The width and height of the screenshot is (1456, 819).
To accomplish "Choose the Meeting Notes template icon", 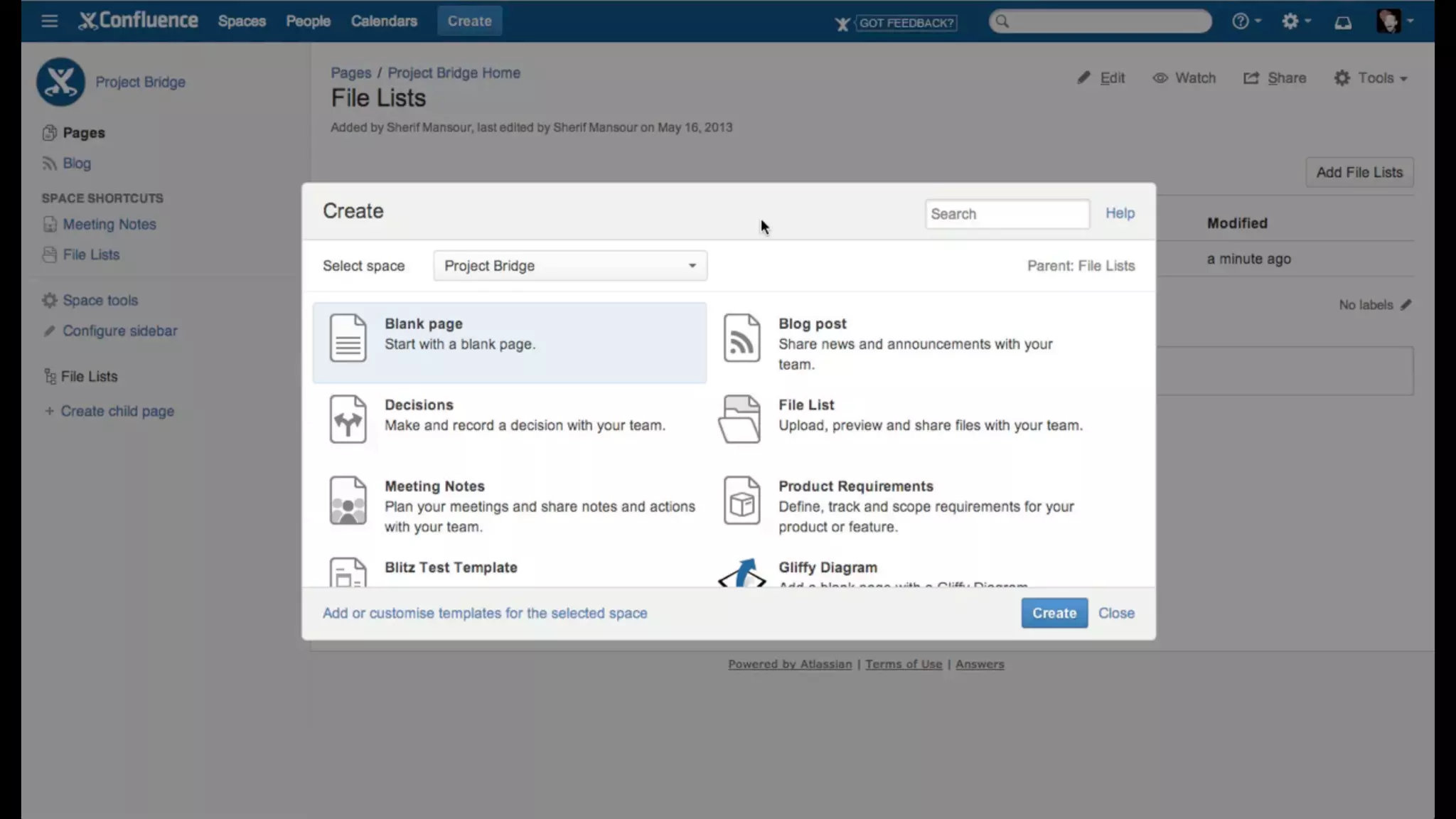I will tap(348, 500).
